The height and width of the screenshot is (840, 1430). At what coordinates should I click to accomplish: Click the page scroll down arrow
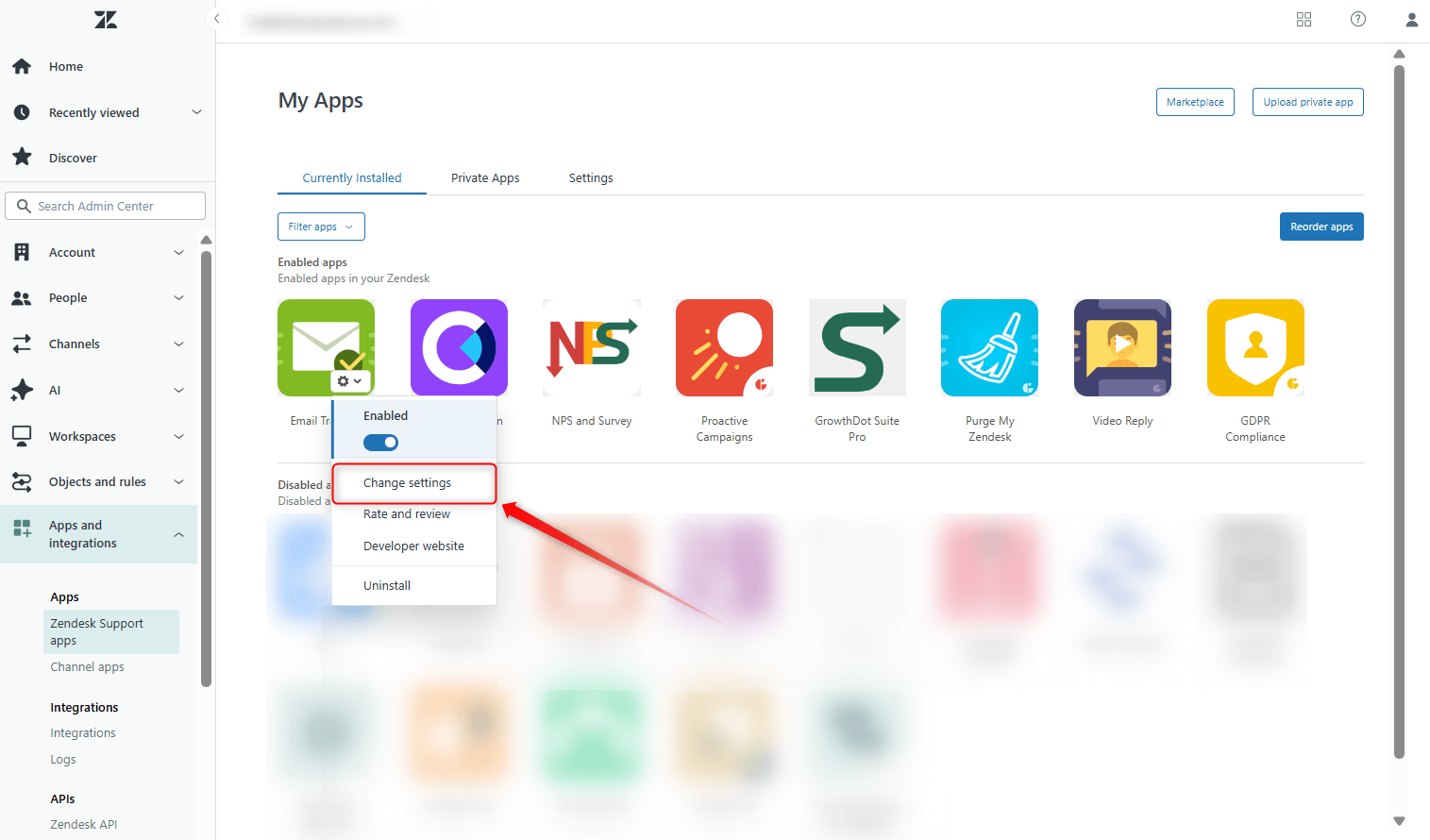[1400, 821]
